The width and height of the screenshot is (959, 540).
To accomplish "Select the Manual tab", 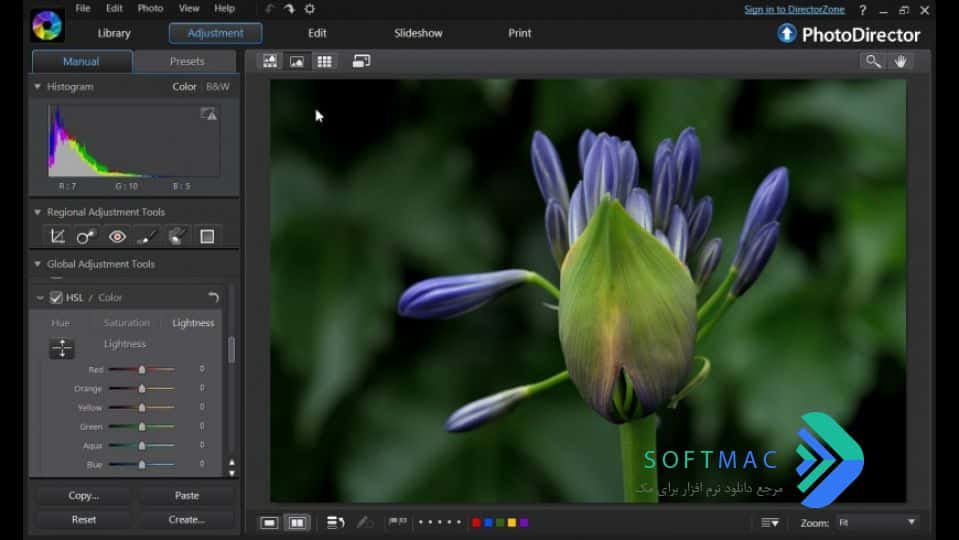I will tap(81, 62).
